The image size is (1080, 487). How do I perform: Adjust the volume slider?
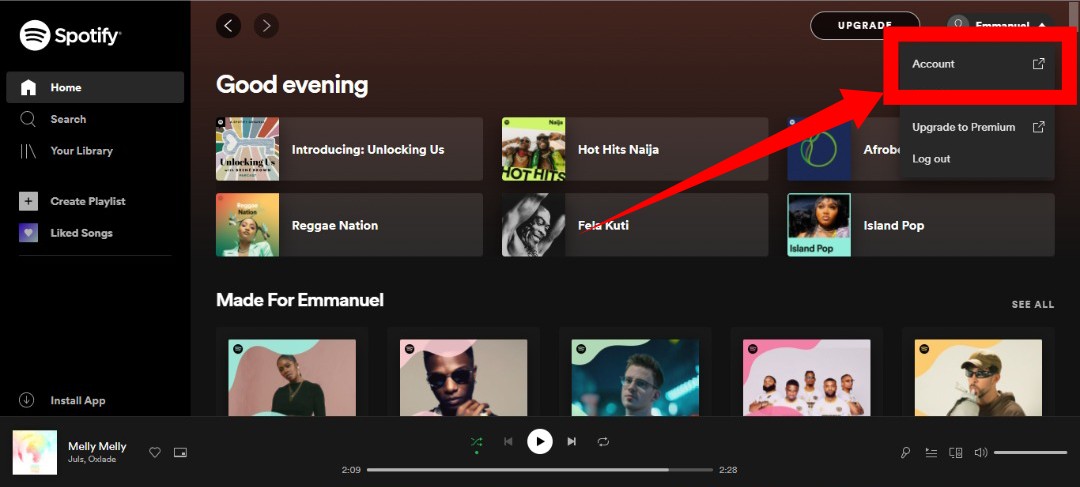point(1030,453)
